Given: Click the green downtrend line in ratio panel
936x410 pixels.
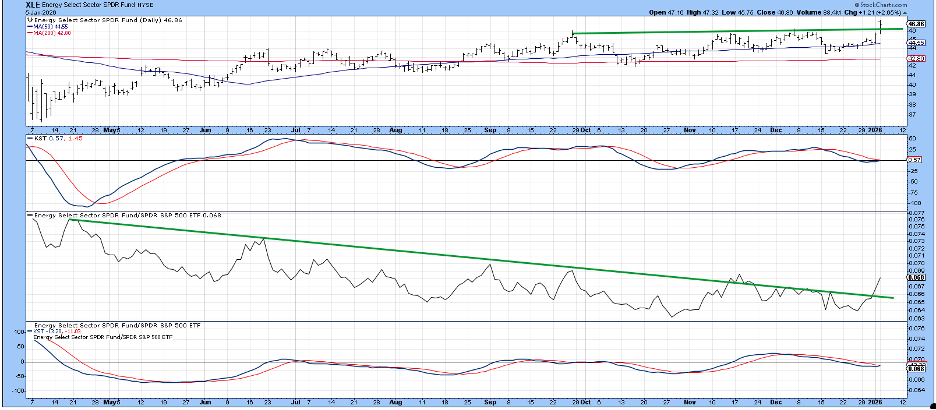Looking at the screenshot, I should coord(482,259).
